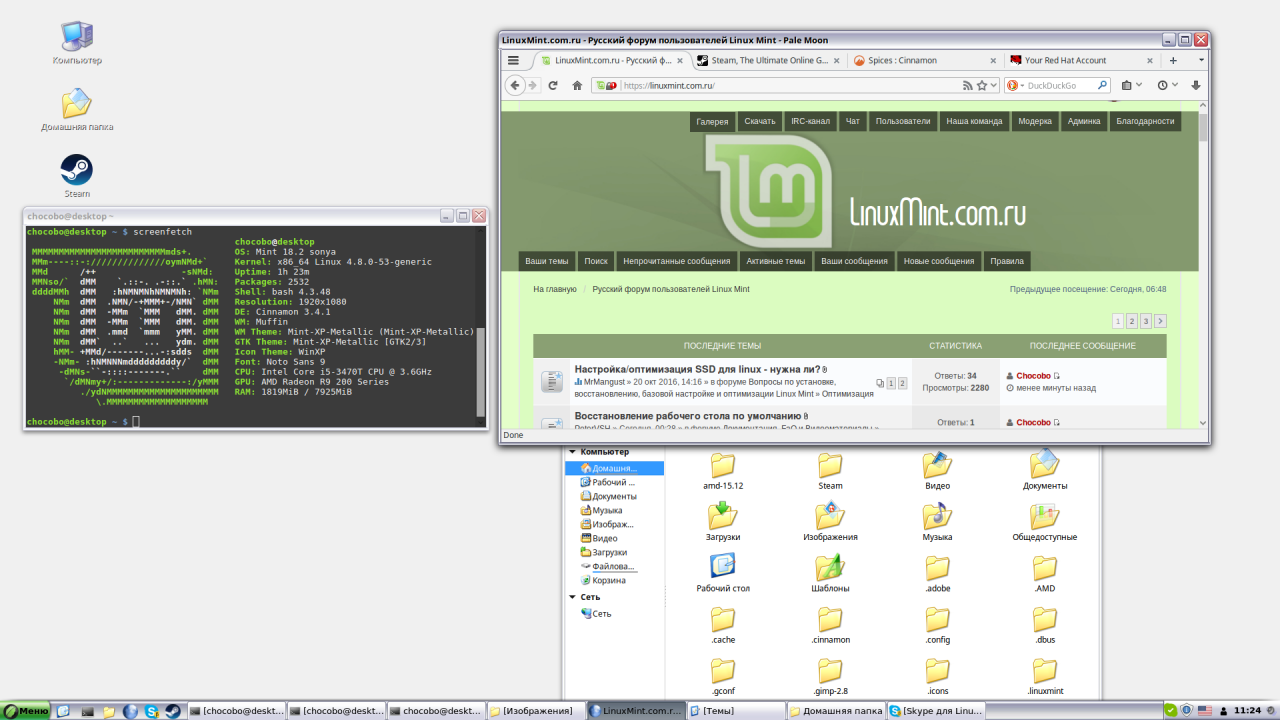Open Пользователи in forum top menu
Viewport: 1280px width, 720px height.
tap(903, 121)
